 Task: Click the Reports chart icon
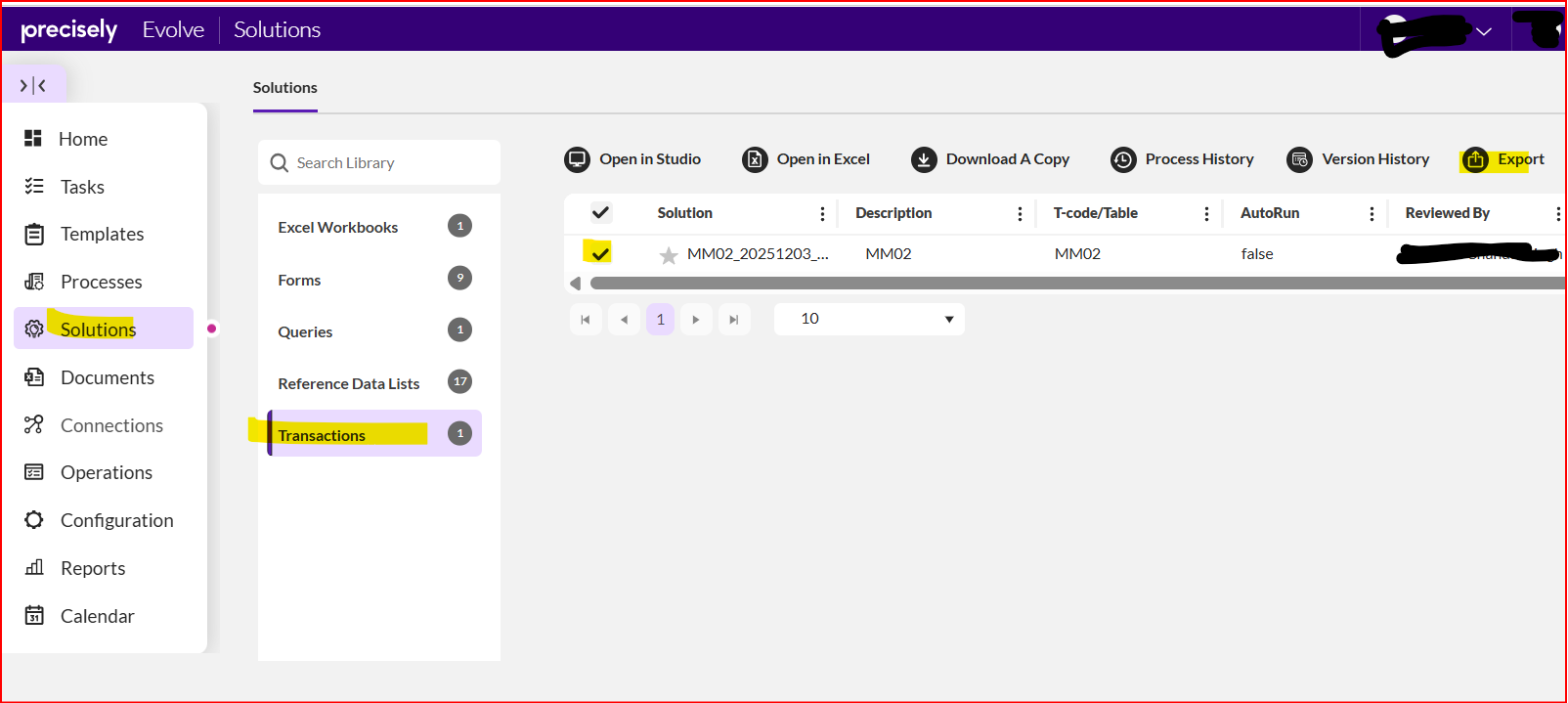(34, 567)
